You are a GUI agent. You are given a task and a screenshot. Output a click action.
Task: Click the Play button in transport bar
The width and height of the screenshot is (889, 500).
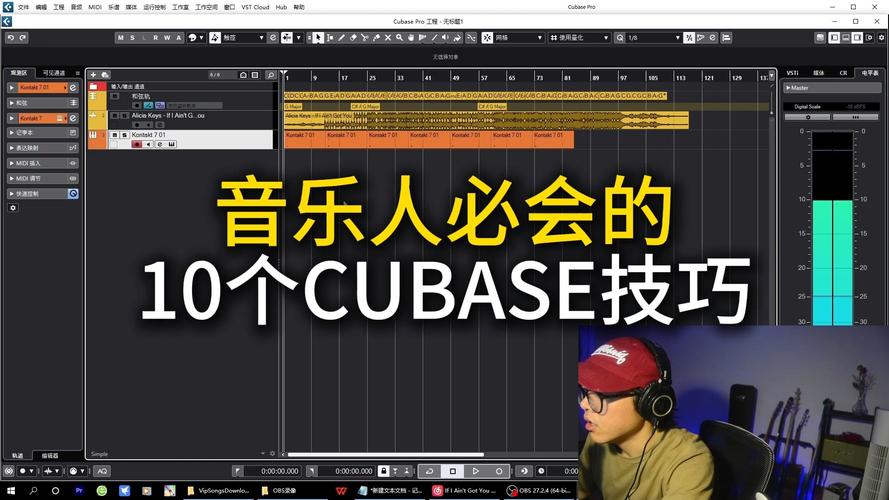[x=476, y=471]
